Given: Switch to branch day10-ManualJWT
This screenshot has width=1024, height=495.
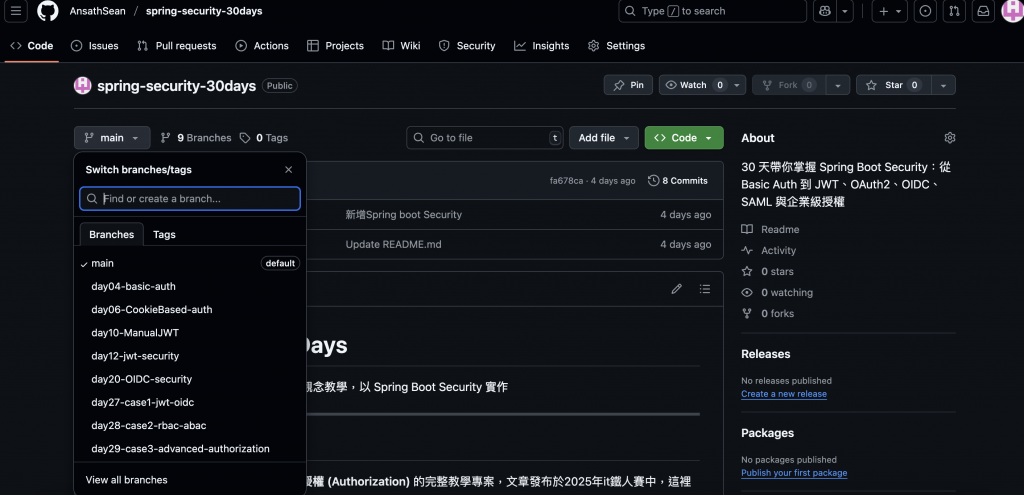Looking at the screenshot, I should point(190,333).
